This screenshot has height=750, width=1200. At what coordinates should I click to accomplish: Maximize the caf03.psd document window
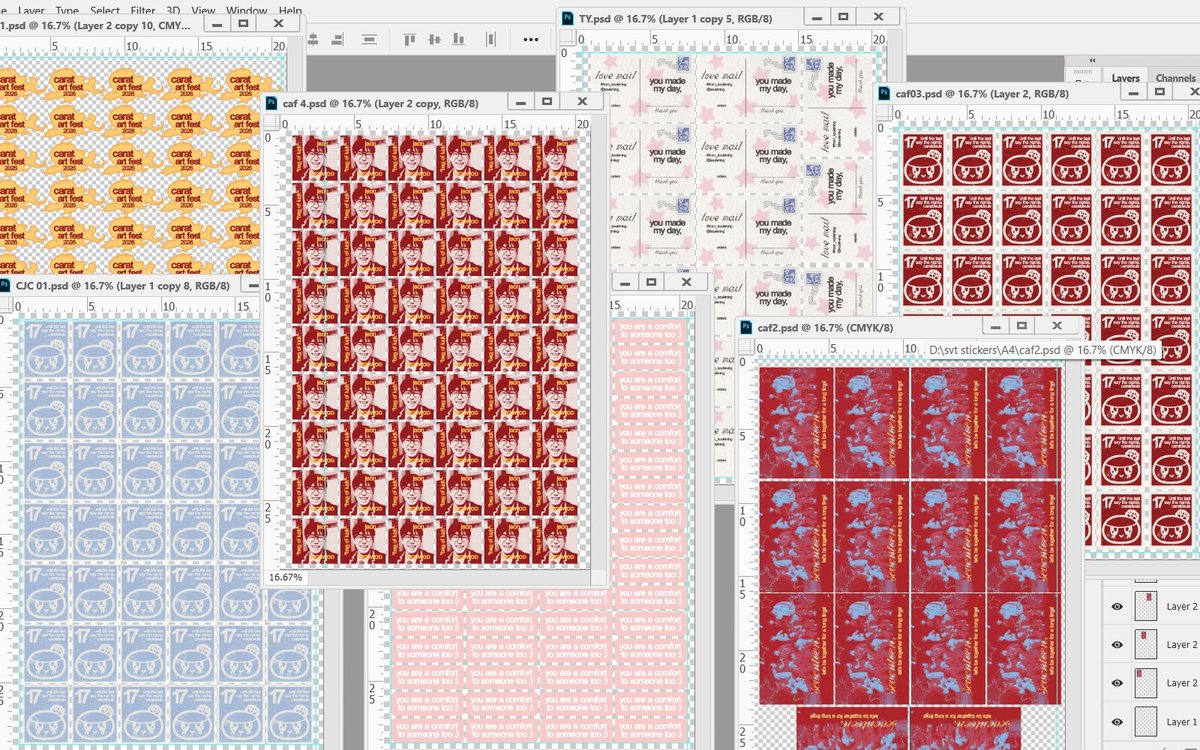(x=1159, y=92)
